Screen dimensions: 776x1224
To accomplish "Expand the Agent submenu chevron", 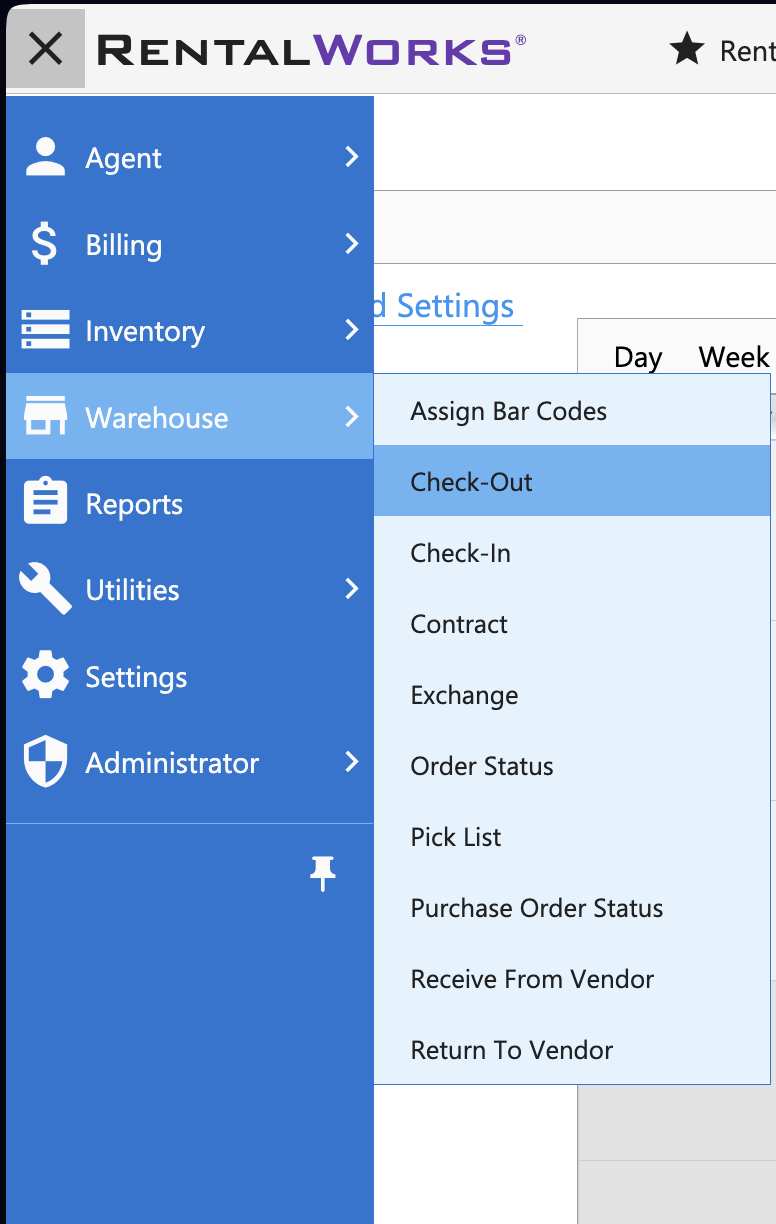I will [x=351, y=157].
